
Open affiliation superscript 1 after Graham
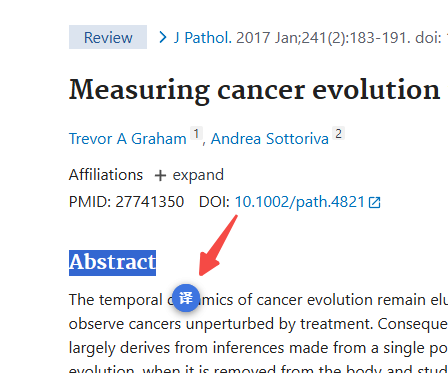coord(196,133)
